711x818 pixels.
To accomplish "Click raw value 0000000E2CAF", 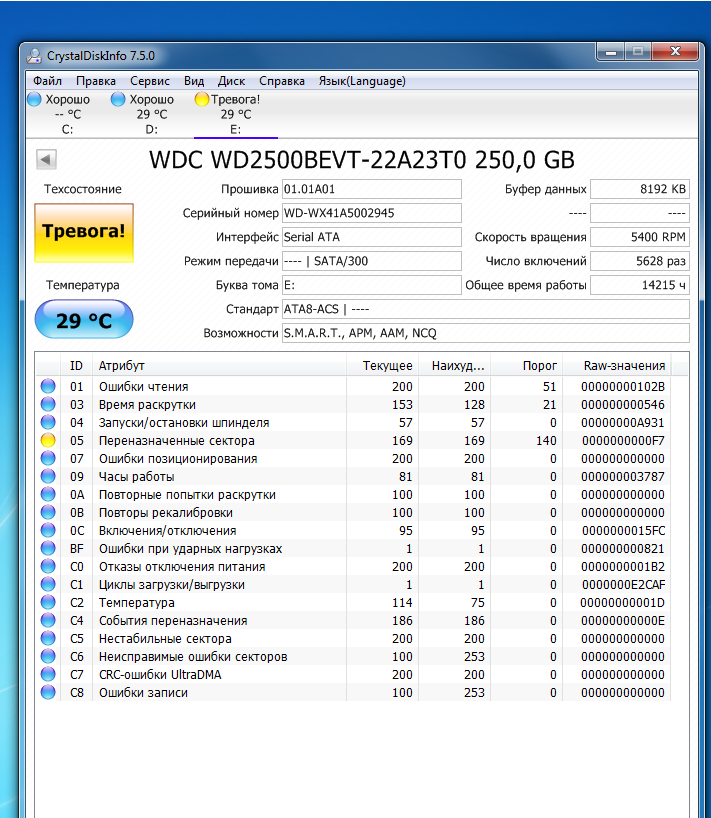I will click(x=623, y=585).
